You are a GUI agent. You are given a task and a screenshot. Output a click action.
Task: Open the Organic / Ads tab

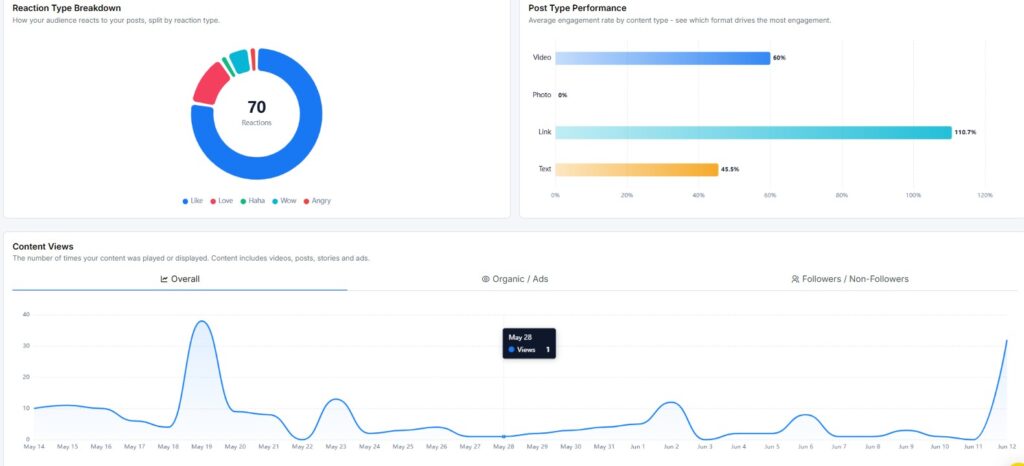[x=515, y=279]
